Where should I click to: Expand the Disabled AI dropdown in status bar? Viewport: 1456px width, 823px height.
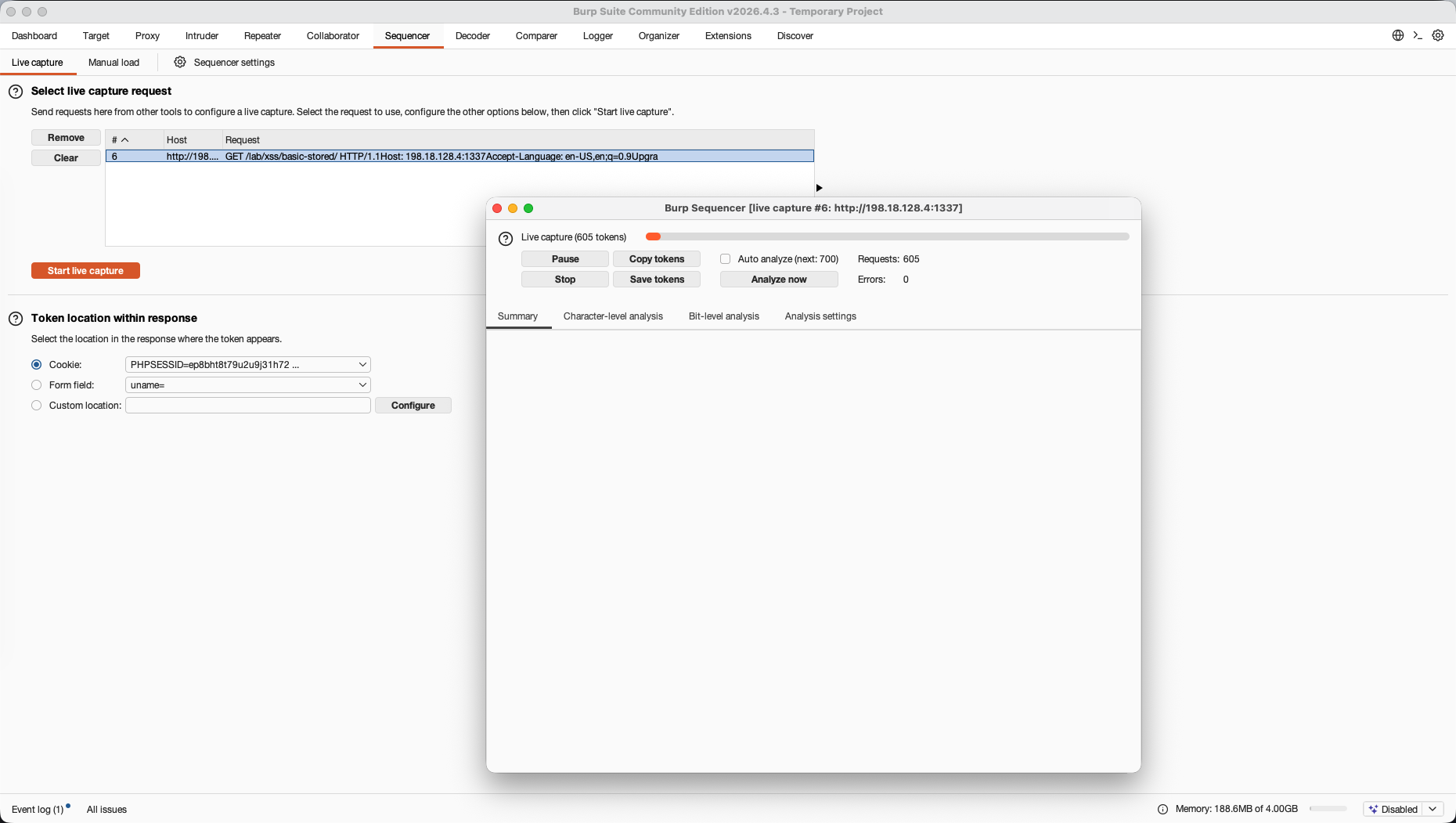1433,809
